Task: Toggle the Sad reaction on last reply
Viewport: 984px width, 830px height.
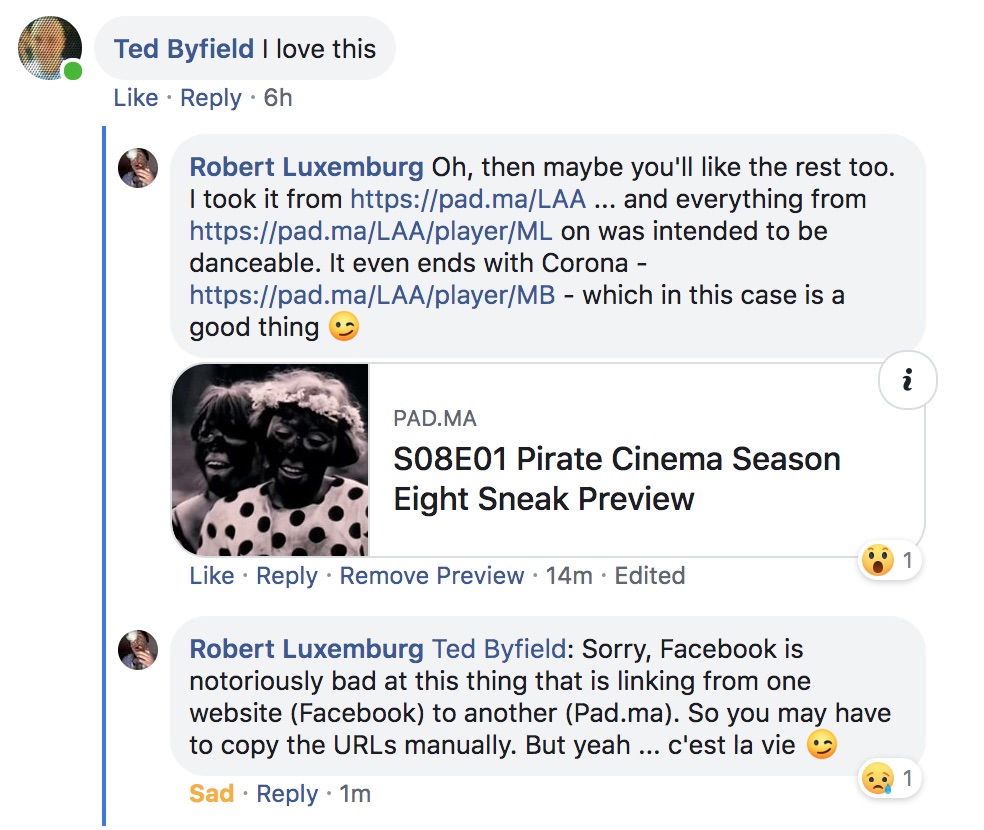Action: pyautogui.click(x=211, y=794)
